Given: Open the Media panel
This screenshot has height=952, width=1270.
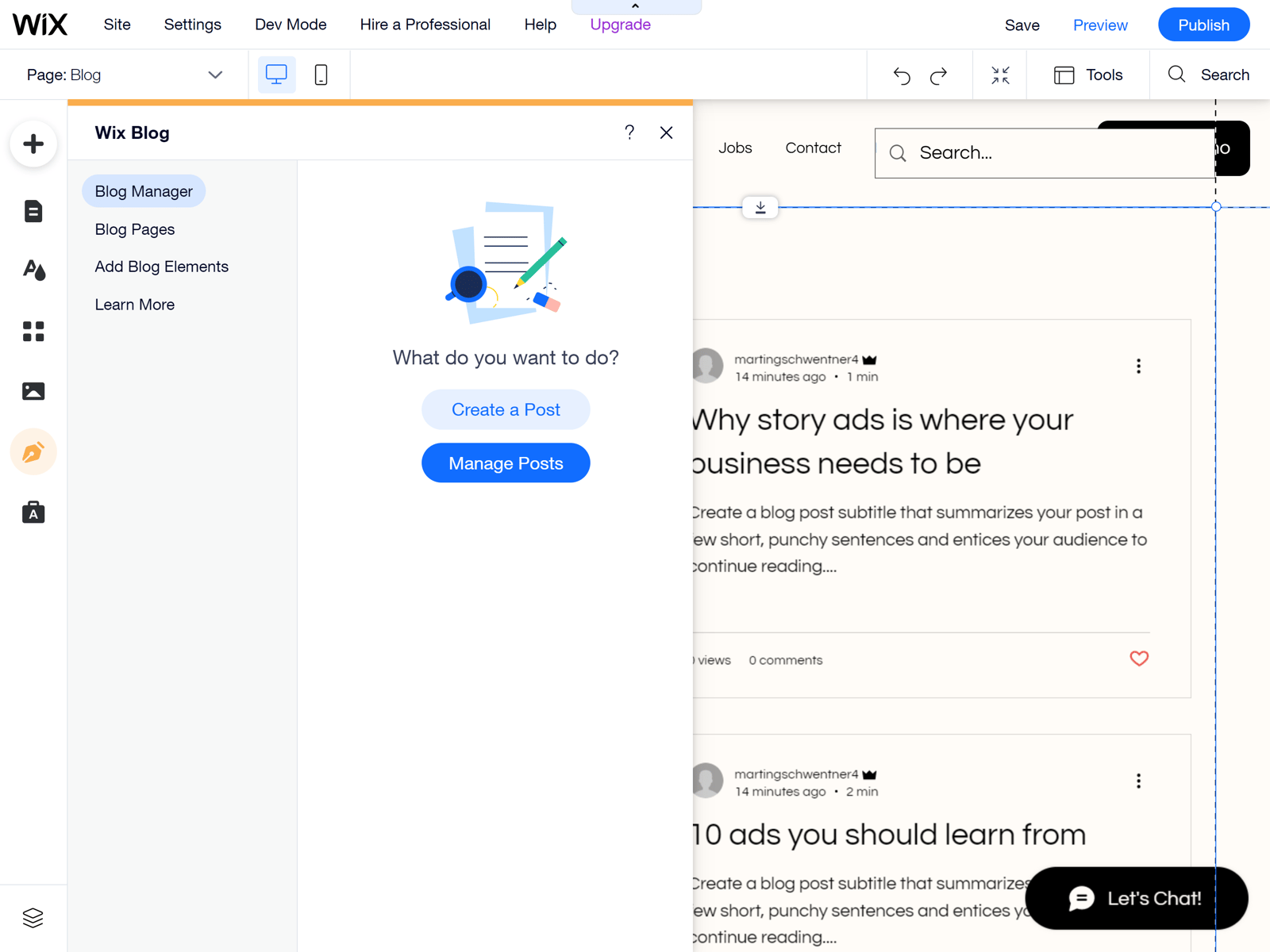Looking at the screenshot, I should click(x=33, y=390).
